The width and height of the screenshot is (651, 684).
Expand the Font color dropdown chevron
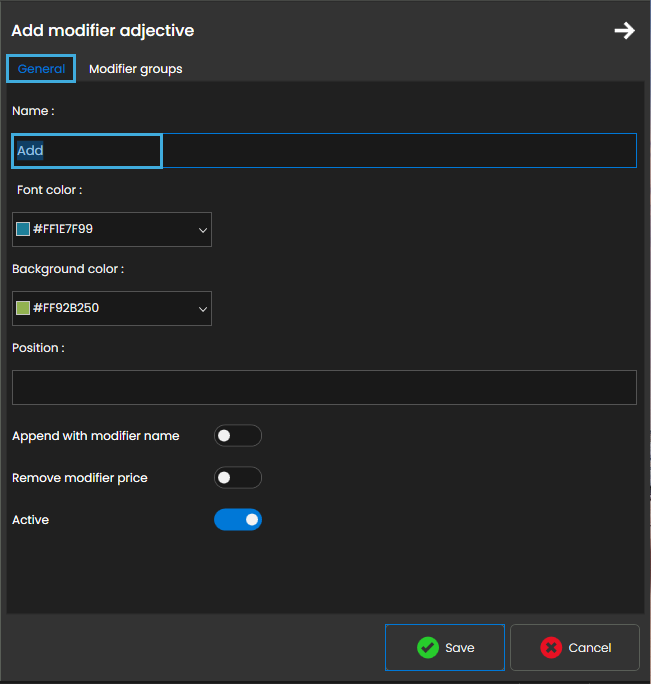tap(203, 230)
